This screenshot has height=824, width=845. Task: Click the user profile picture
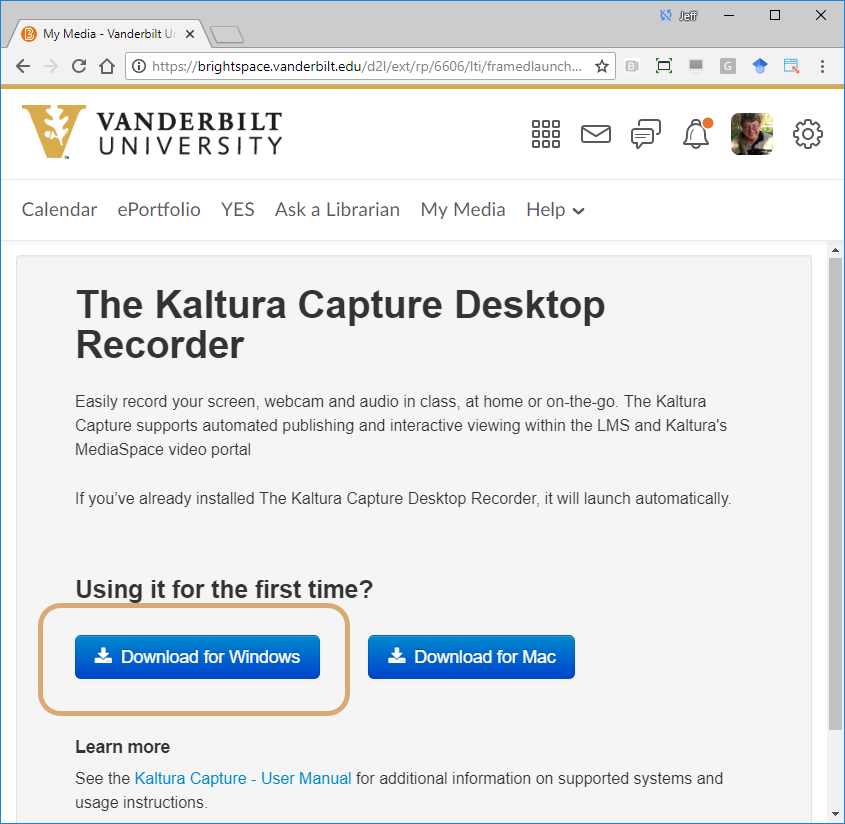point(752,134)
